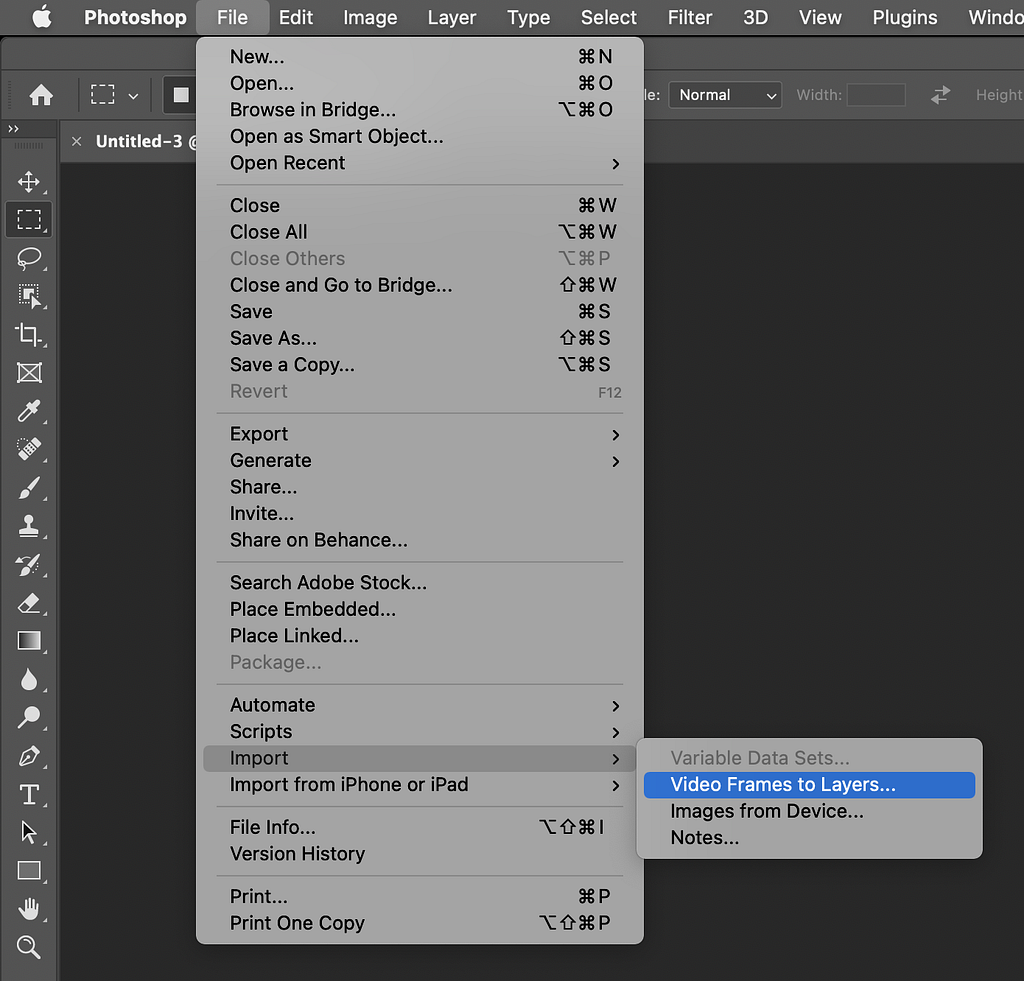Select the Move tool
This screenshot has height=981, width=1024.
click(x=29, y=182)
